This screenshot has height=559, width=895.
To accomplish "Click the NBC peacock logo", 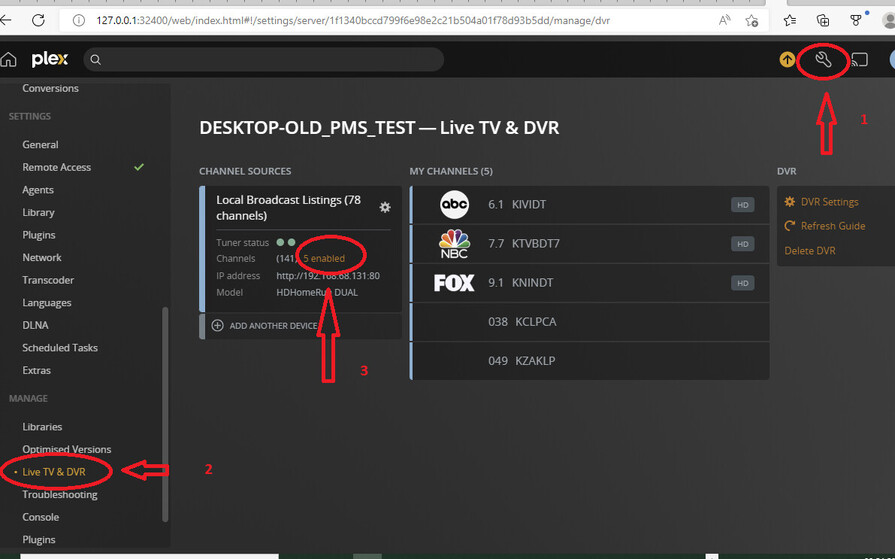I will [x=454, y=244].
